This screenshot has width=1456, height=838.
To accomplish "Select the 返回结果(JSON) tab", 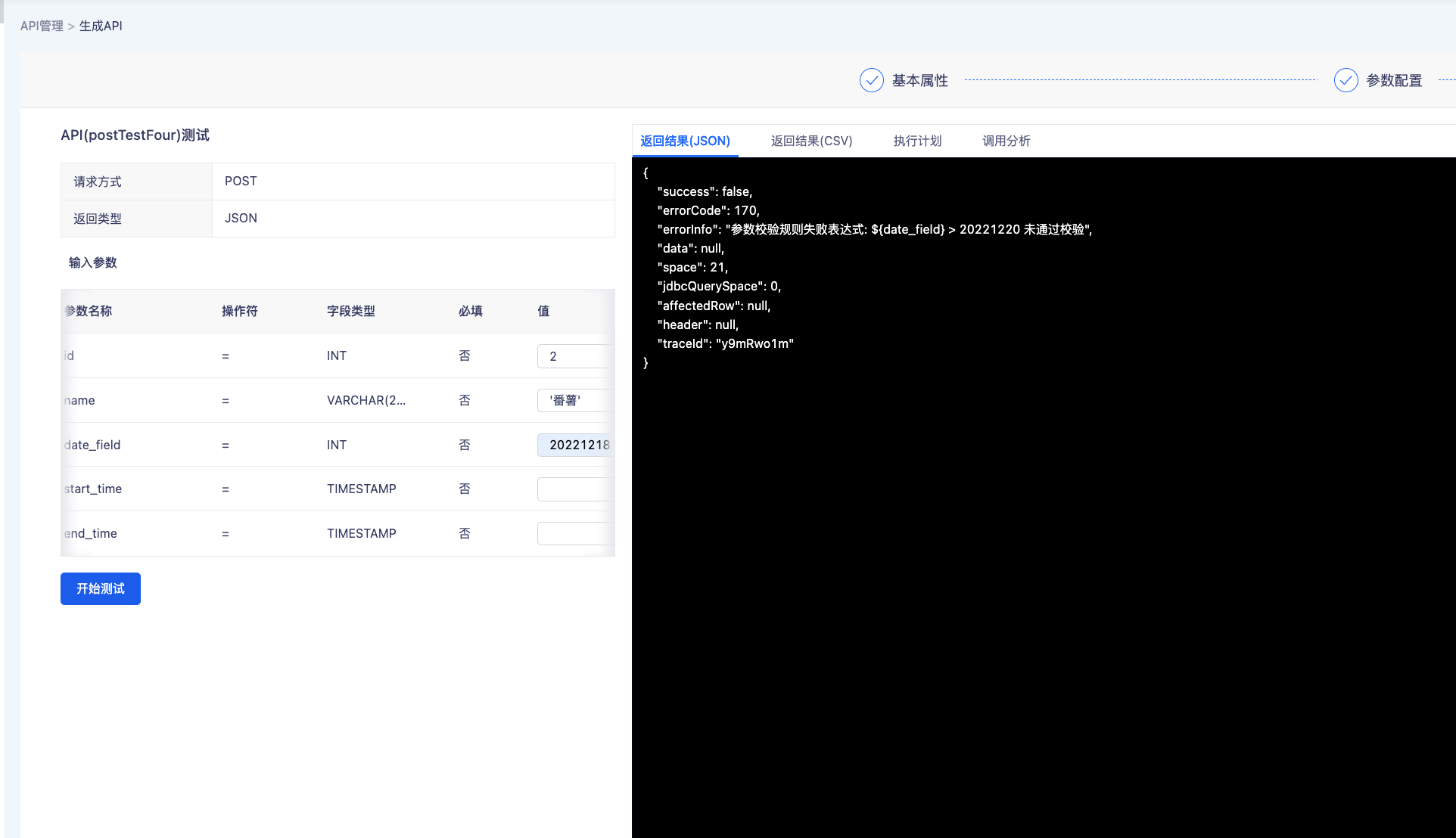I will [685, 141].
